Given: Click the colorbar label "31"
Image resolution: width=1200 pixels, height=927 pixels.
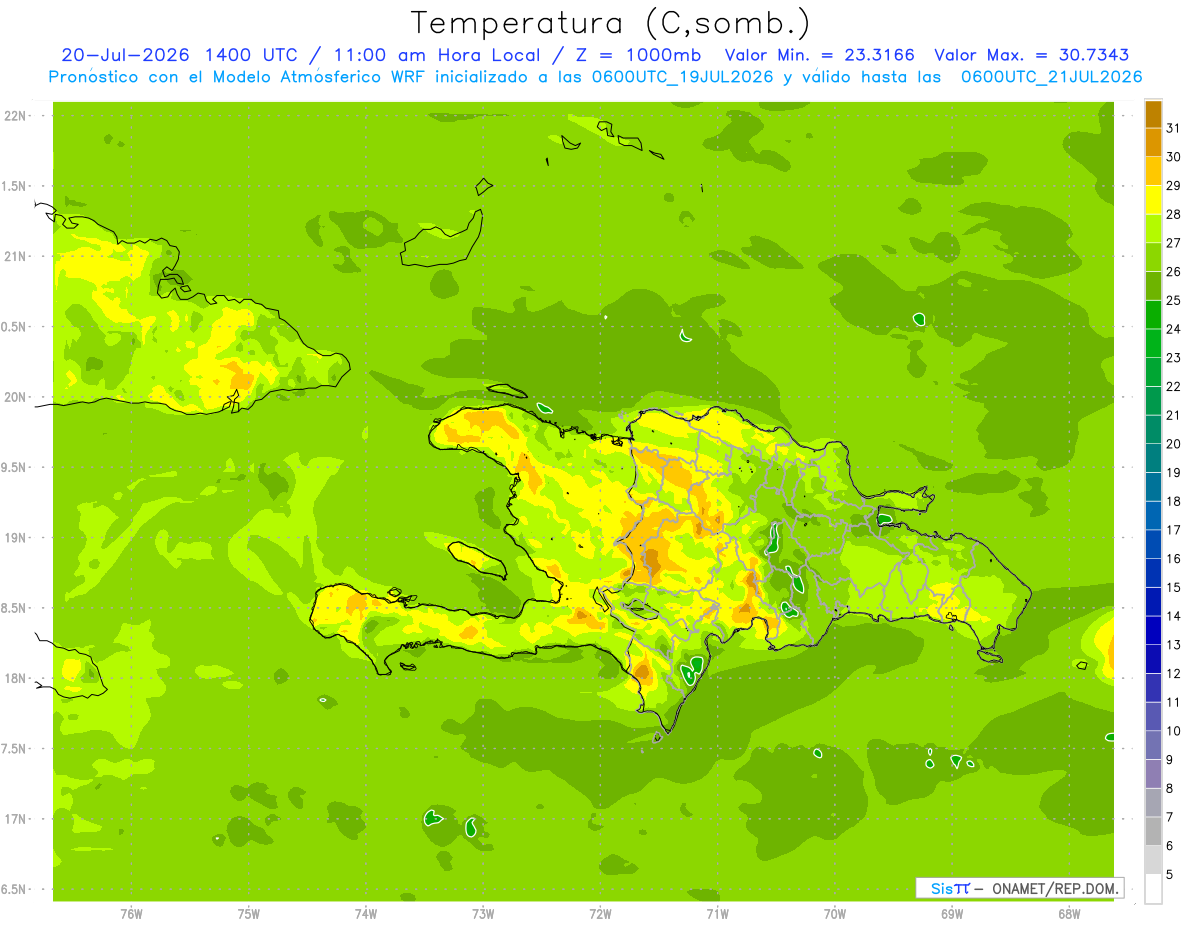Looking at the screenshot, I should pyautogui.click(x=1173, y=128).
